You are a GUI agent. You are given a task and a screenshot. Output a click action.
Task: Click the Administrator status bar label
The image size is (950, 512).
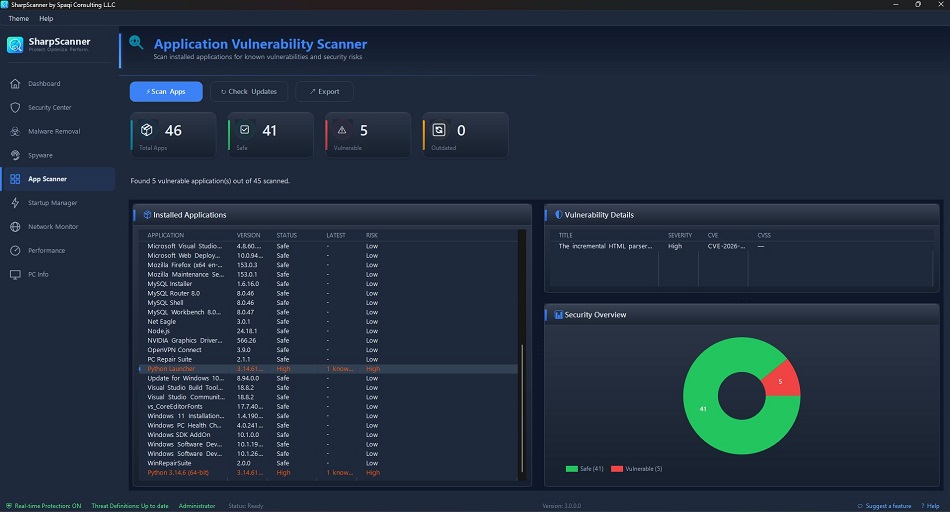coord(197,506)
